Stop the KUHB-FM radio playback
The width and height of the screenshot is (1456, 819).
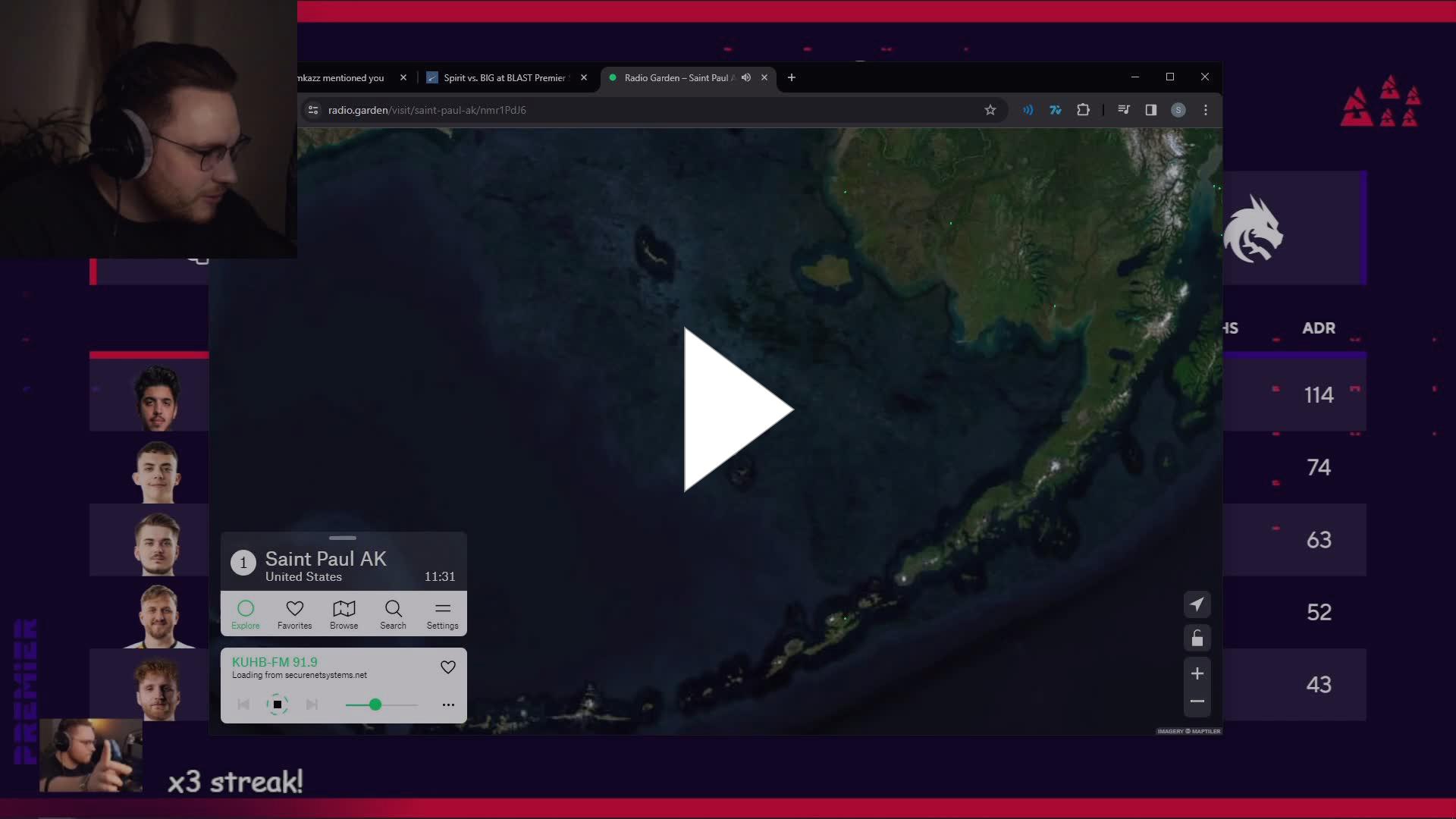tap(278, 704)
